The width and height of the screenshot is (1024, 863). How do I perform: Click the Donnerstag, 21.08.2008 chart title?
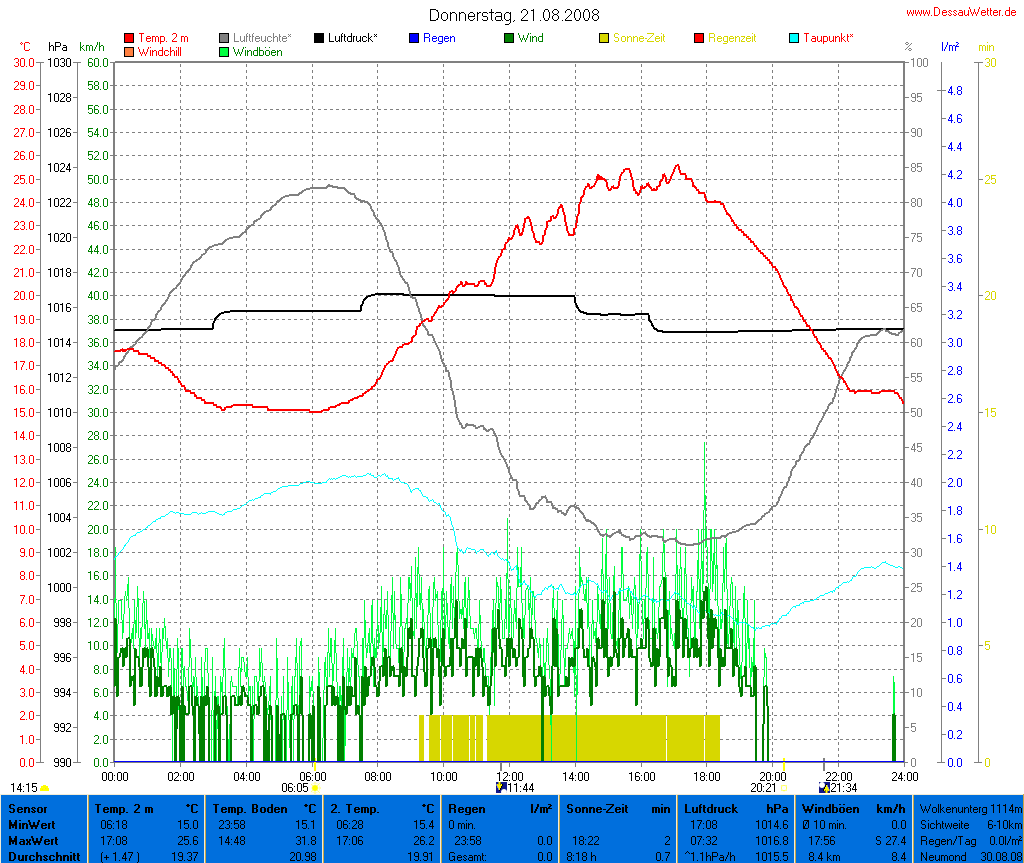514,15
